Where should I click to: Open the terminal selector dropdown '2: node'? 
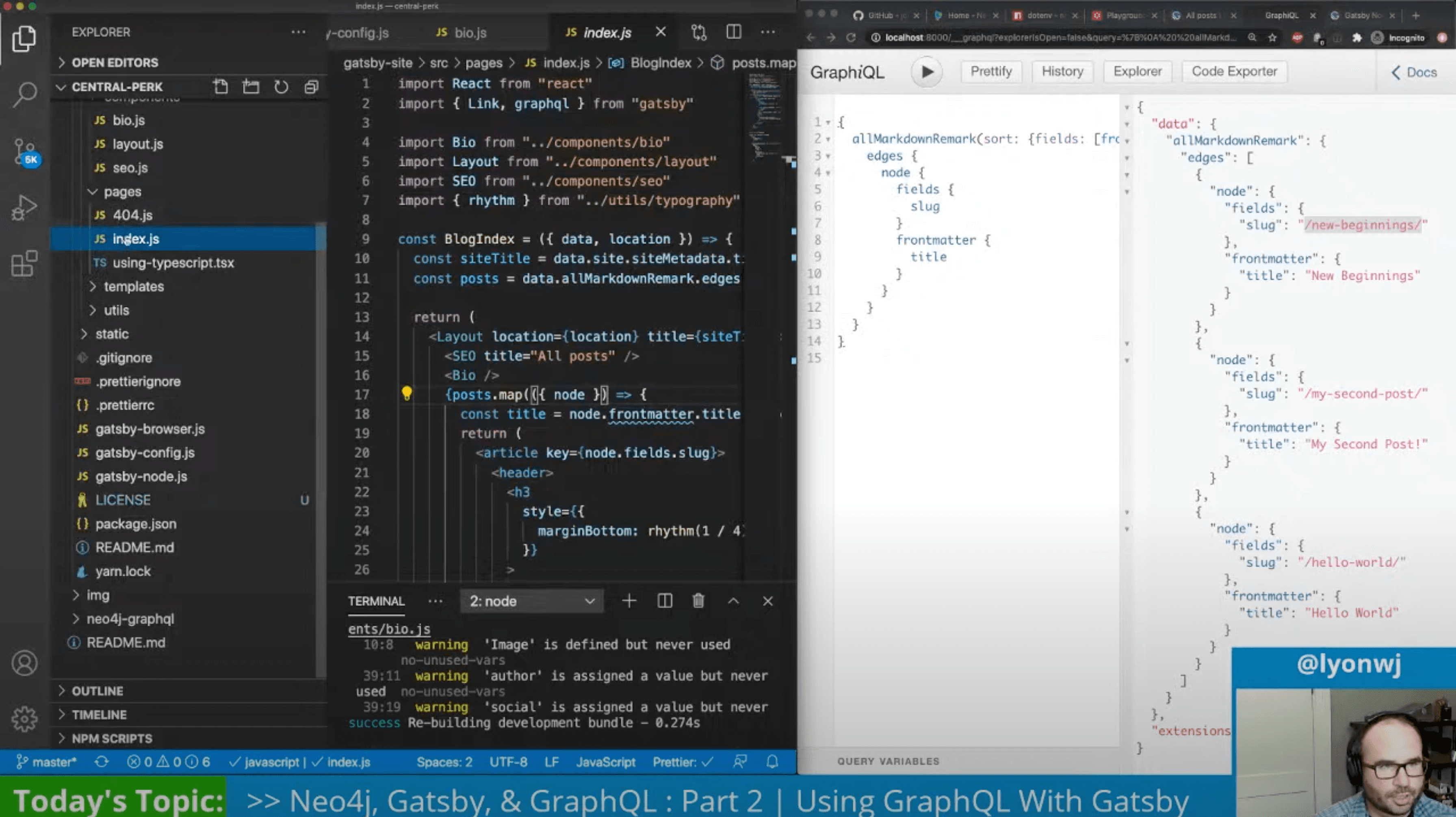coord(531,601)
